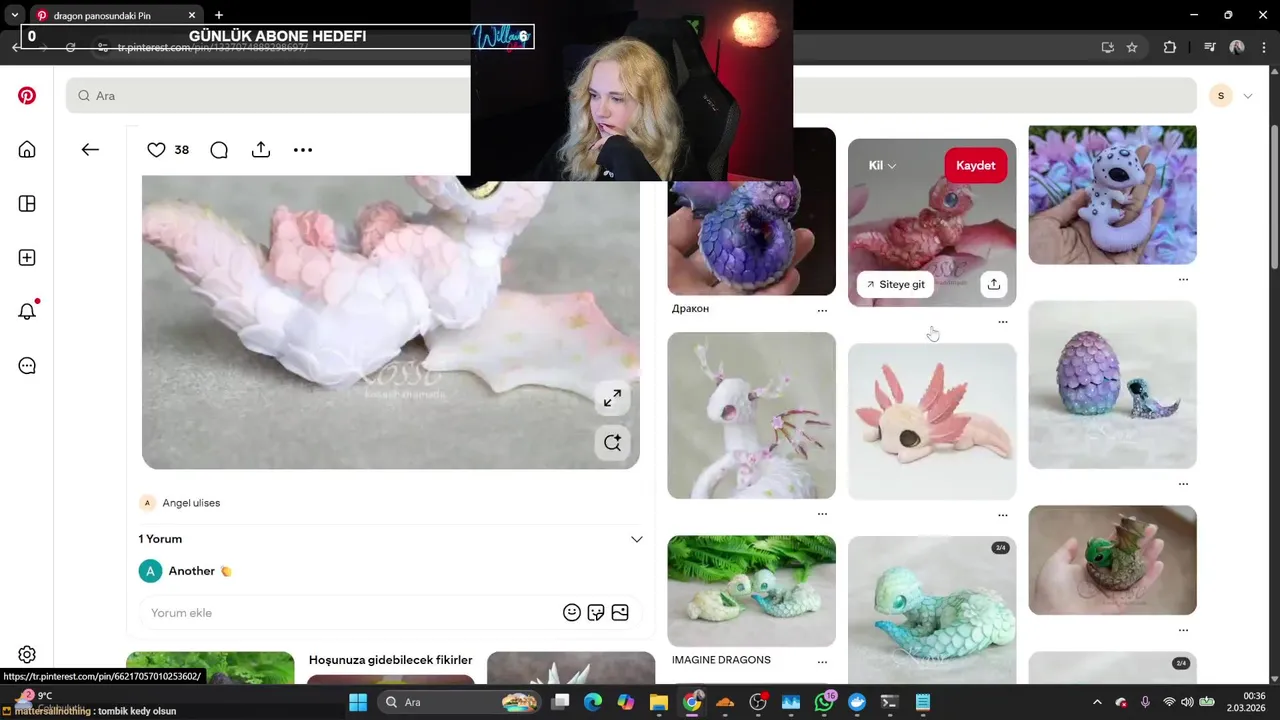Open the S profile avatar
The width and height of the screenshot is (1280, 720).
tap(1221, 96)
